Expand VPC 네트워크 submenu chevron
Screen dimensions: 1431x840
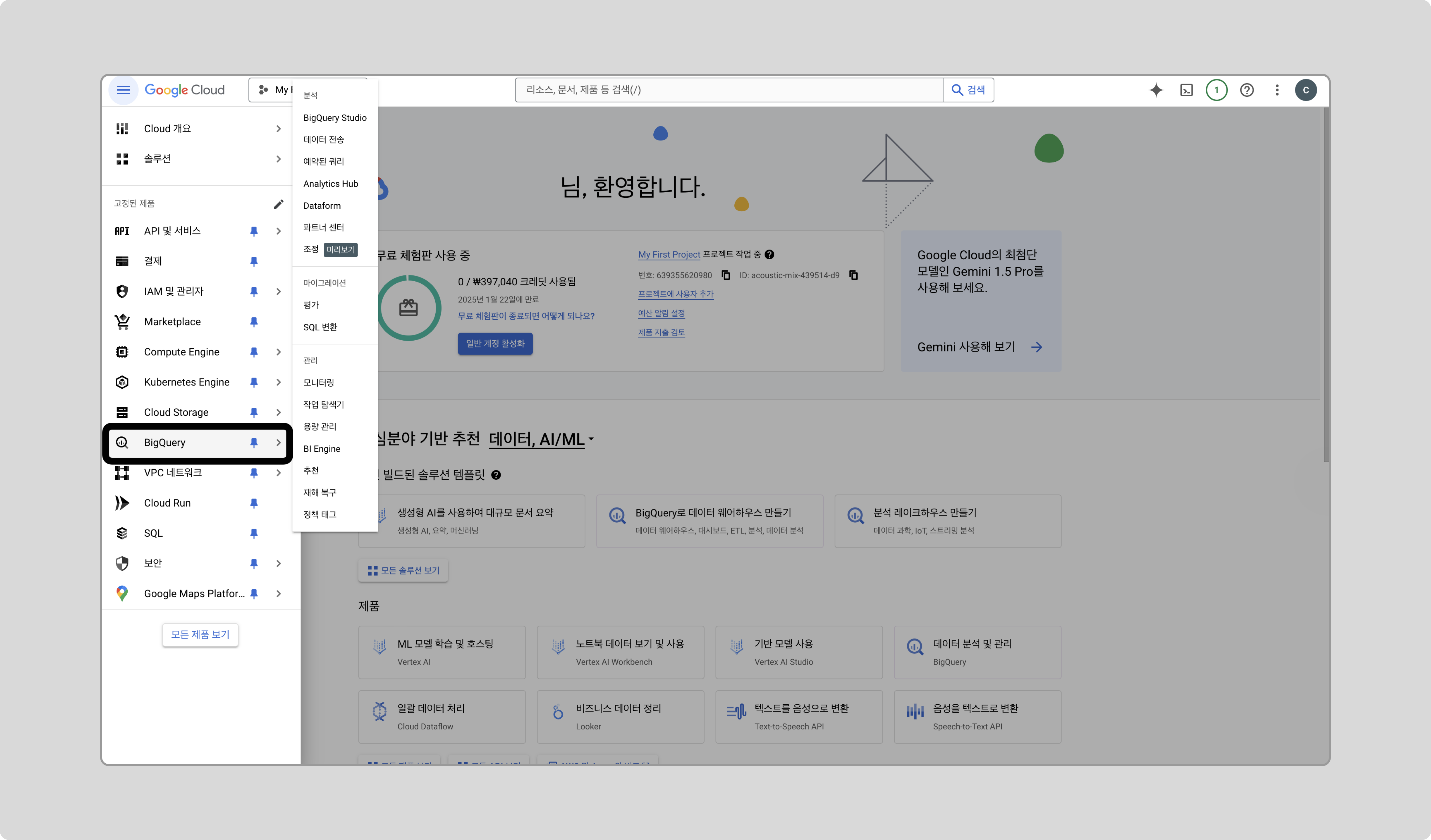point(278,473)
